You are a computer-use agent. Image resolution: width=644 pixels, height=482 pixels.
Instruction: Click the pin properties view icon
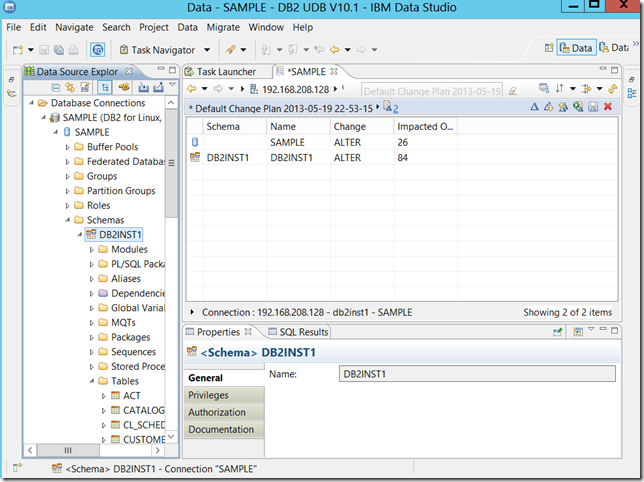[559, 332]
